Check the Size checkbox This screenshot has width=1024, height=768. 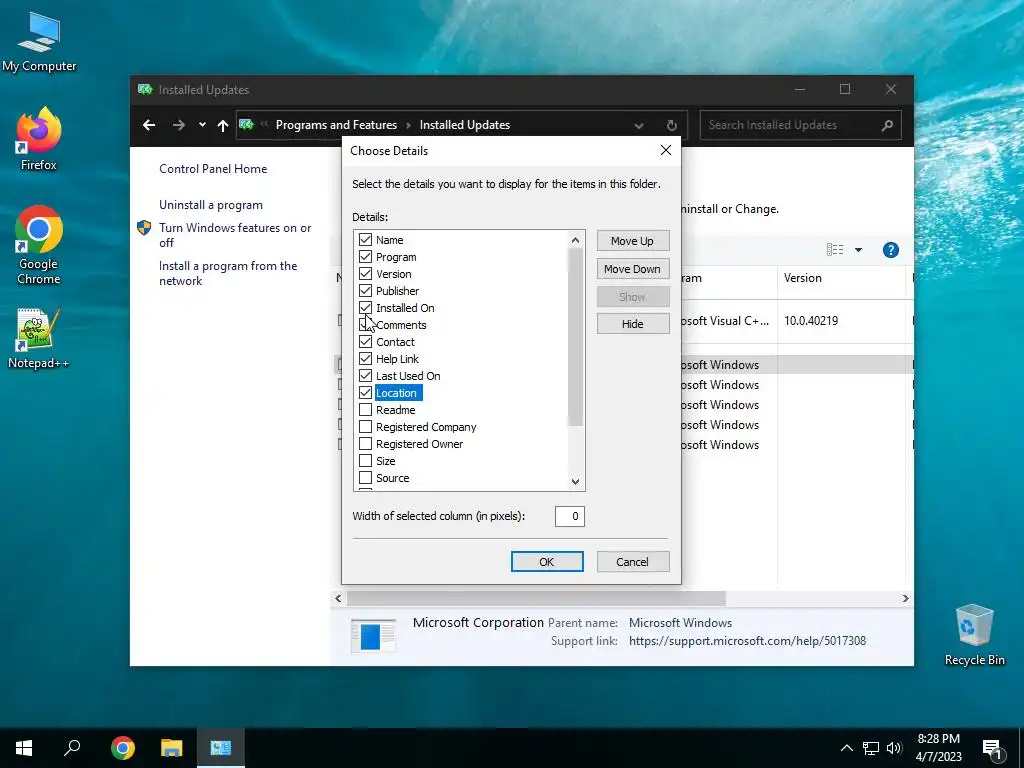[366, 460]
